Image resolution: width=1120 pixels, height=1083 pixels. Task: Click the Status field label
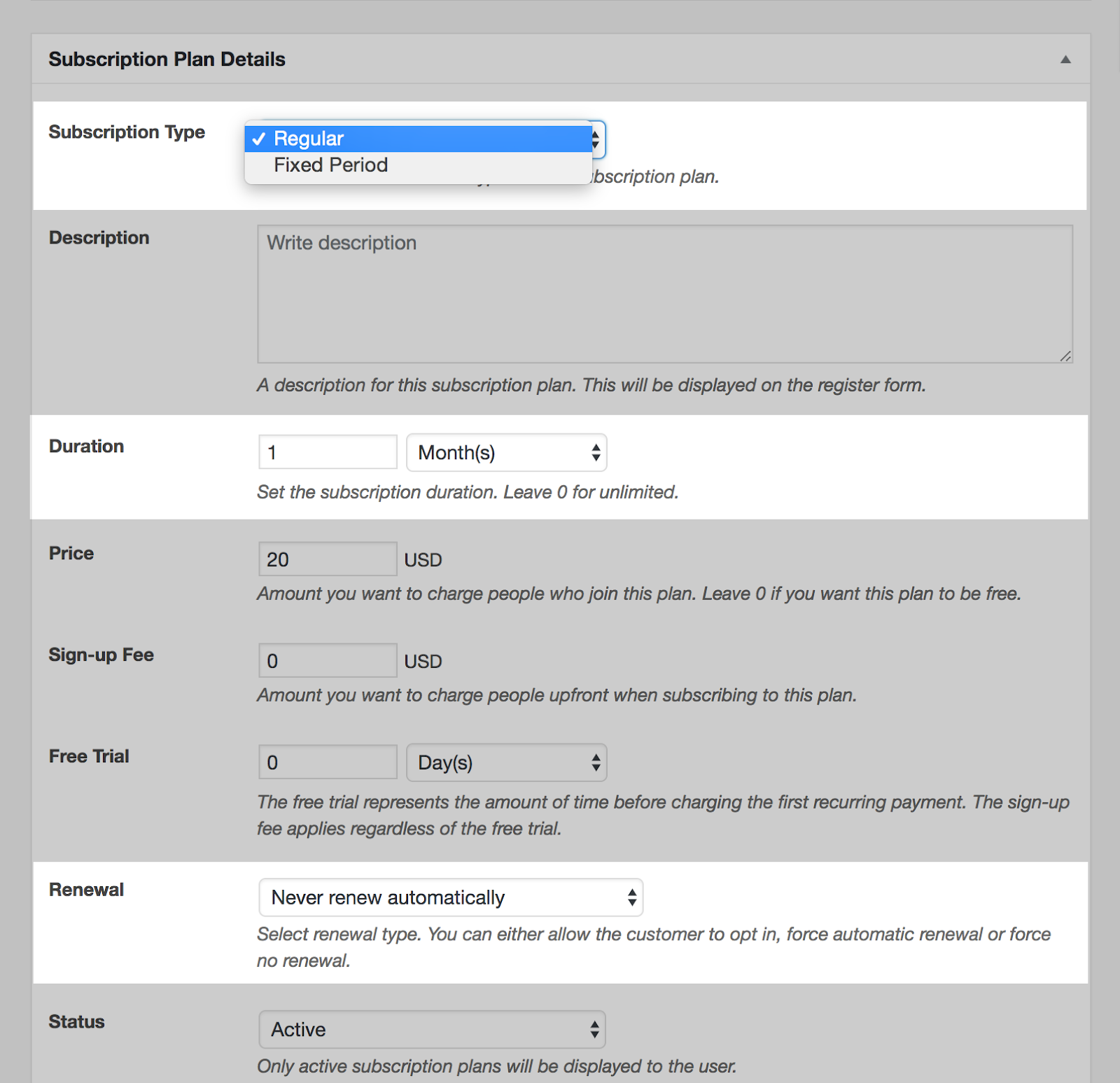tap(76, 1022)
